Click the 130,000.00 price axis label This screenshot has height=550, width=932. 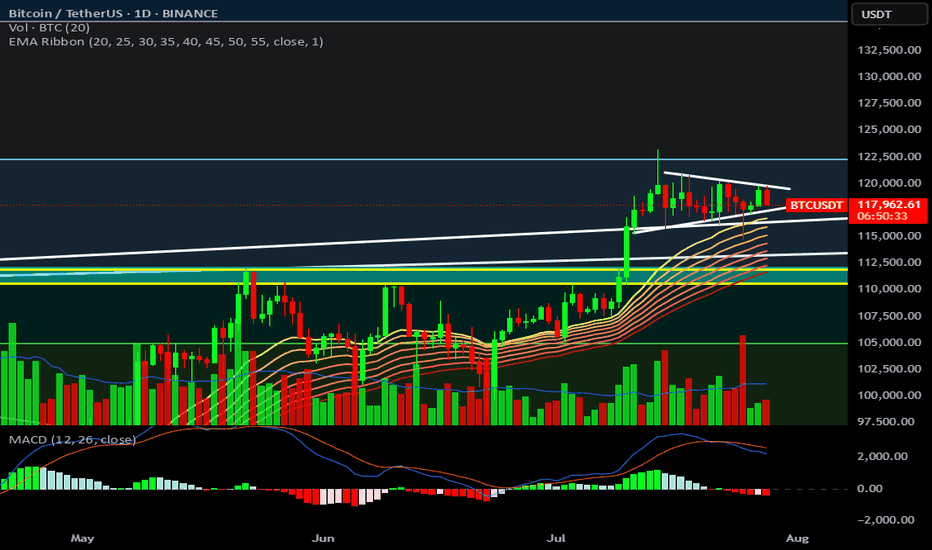(889, 76)
